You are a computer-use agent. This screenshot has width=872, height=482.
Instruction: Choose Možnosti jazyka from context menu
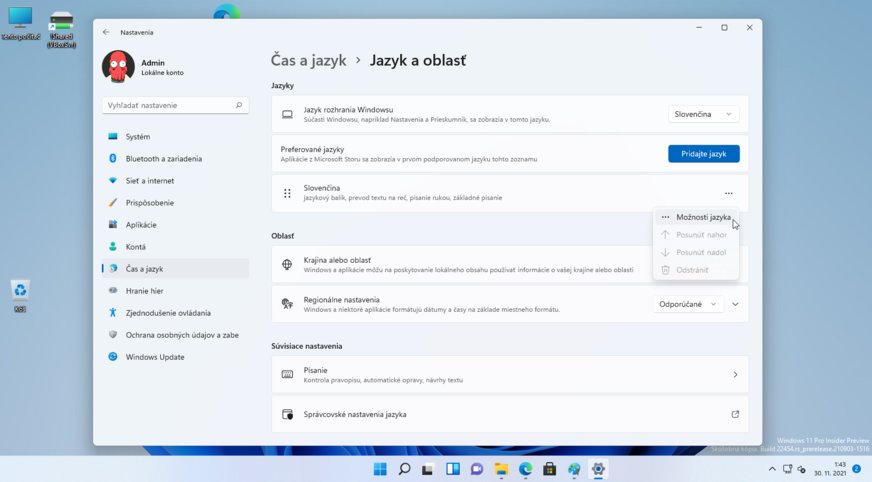(702, 217)
